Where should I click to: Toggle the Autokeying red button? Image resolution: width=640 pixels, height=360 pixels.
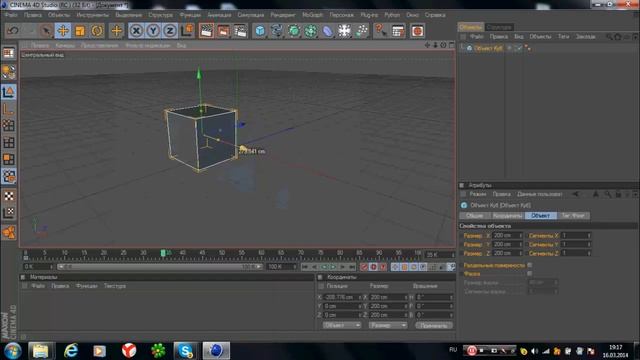(x=373, y=267)
